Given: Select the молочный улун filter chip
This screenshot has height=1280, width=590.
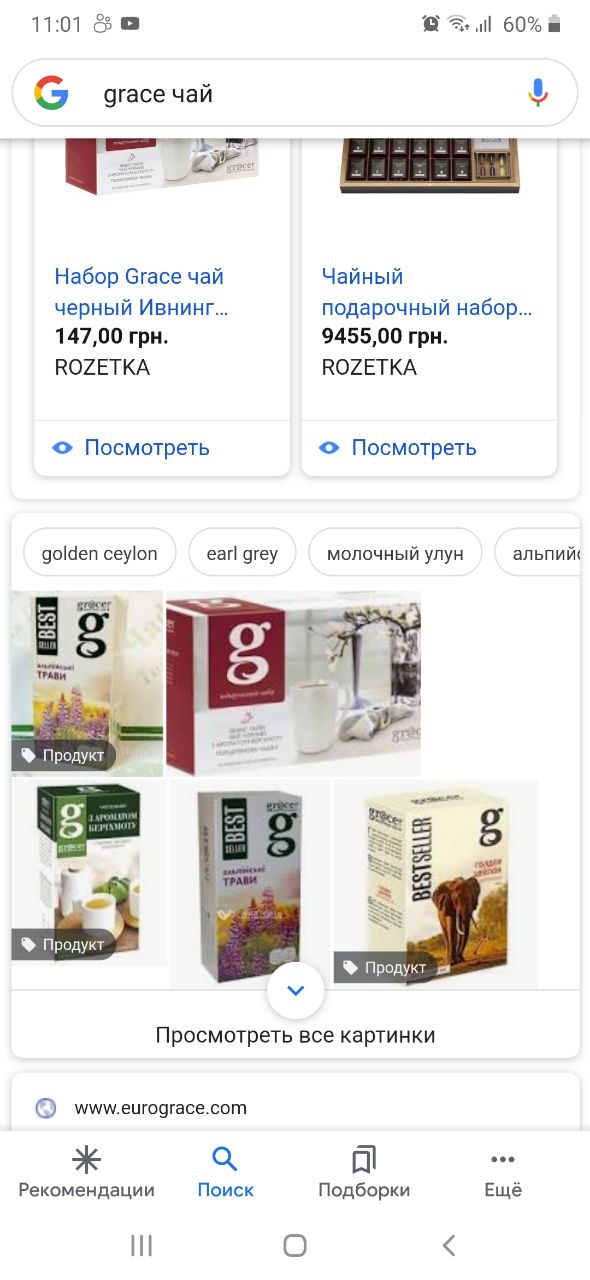Looking at the screenshot, I should click(395, 553).
